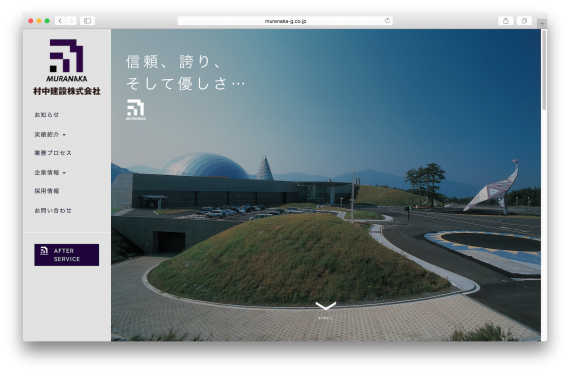This screenshot has height=374, width=570.
Task: Go back with Safari's back arrow
Action: click(x=60, y=21)
